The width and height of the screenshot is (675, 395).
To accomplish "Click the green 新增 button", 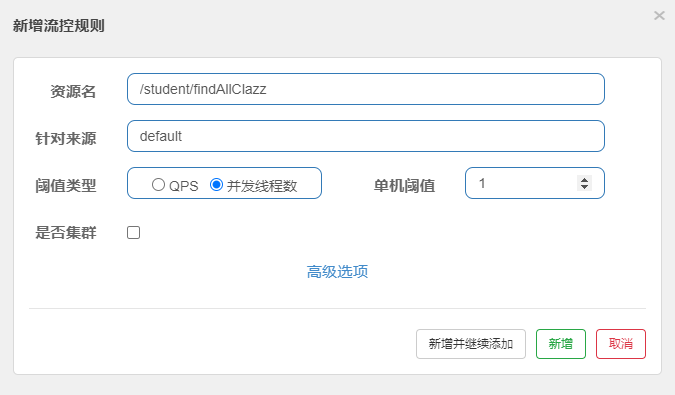I will pyautogui.click(x=560, y=344).
